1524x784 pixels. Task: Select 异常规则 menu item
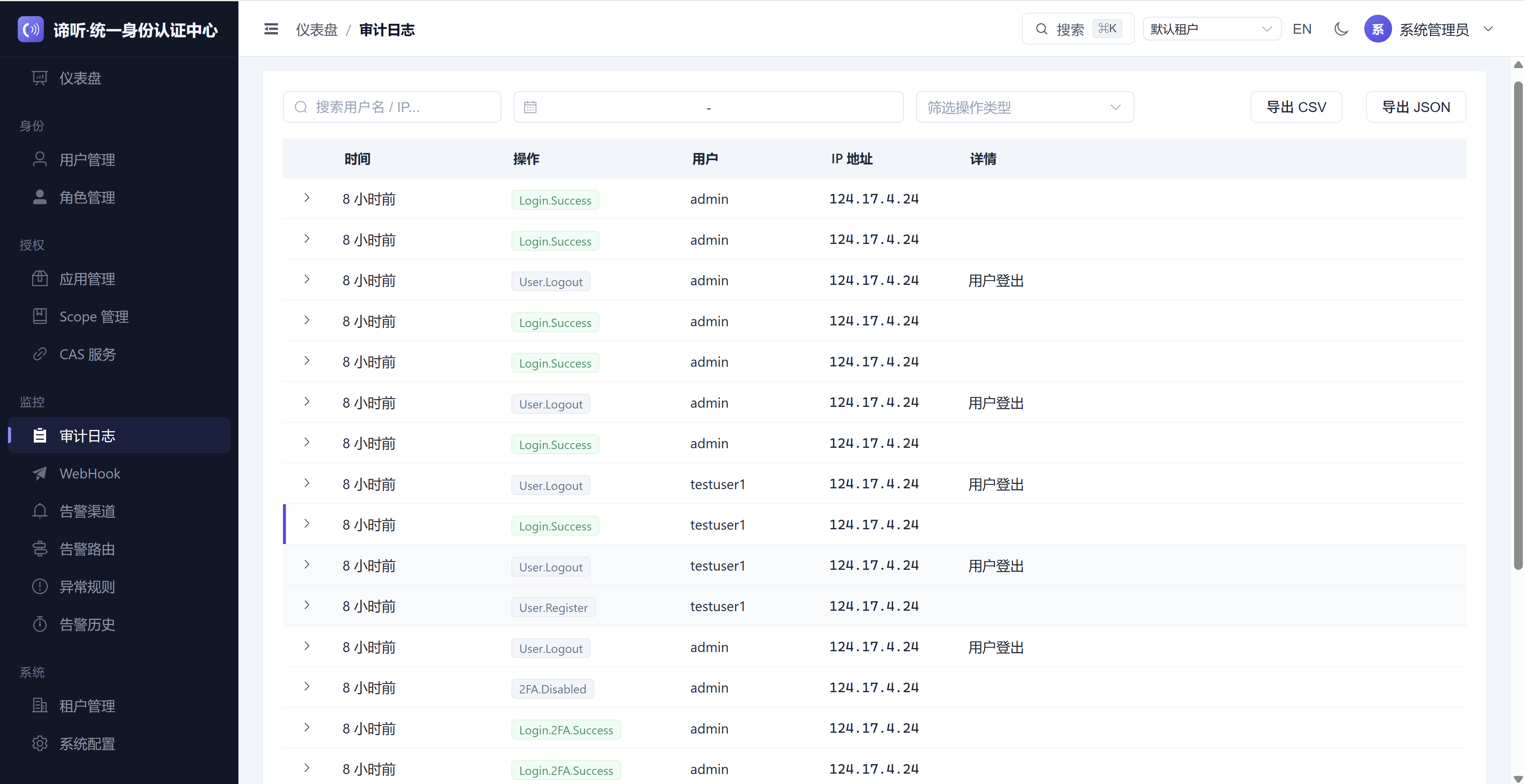click(87, 587)
